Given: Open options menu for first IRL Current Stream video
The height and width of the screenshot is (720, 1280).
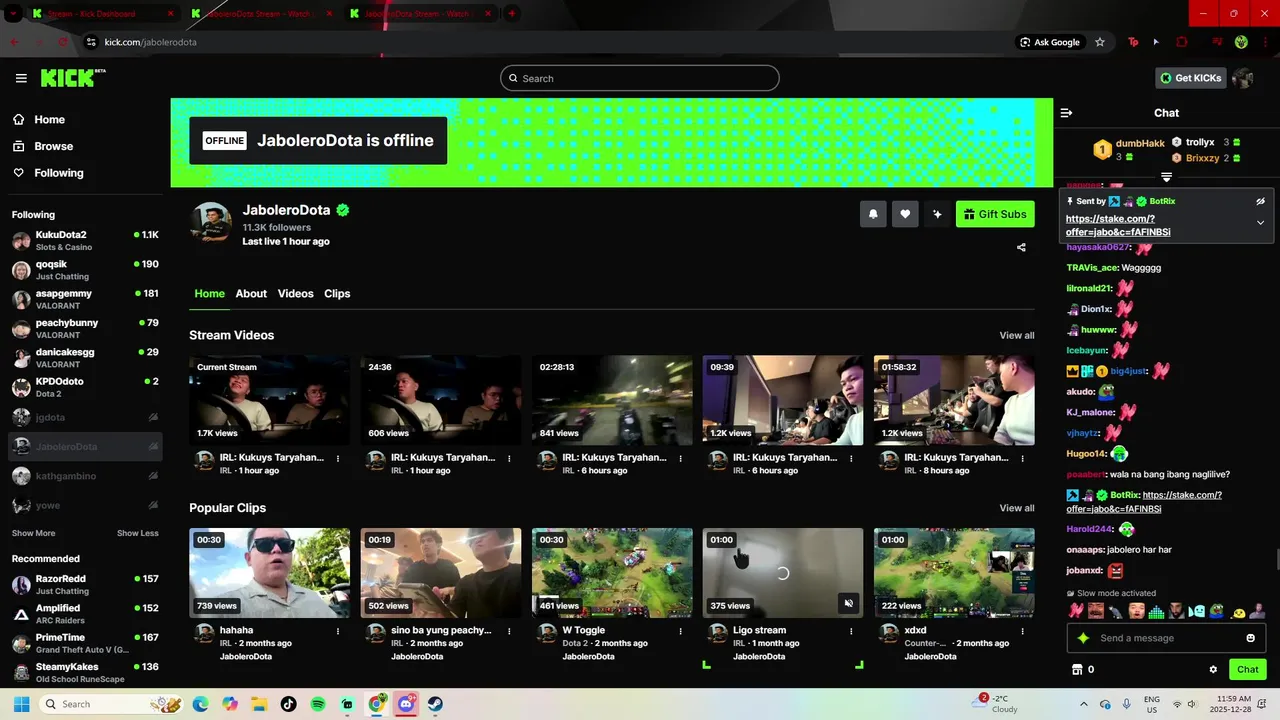Looking at the screenshot, I should tap(338, 459).
